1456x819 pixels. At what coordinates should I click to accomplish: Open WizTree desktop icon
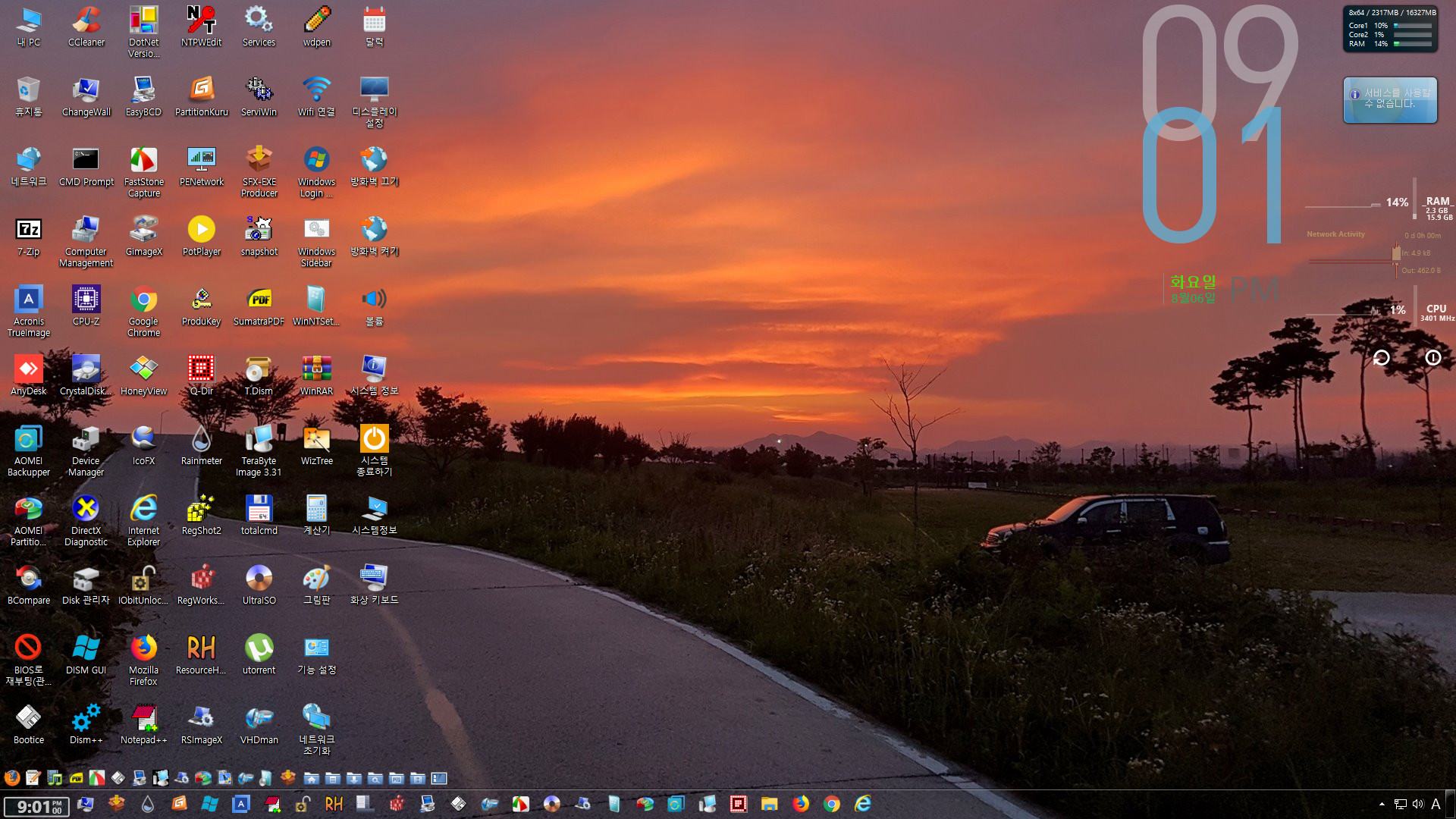[316, 446]
